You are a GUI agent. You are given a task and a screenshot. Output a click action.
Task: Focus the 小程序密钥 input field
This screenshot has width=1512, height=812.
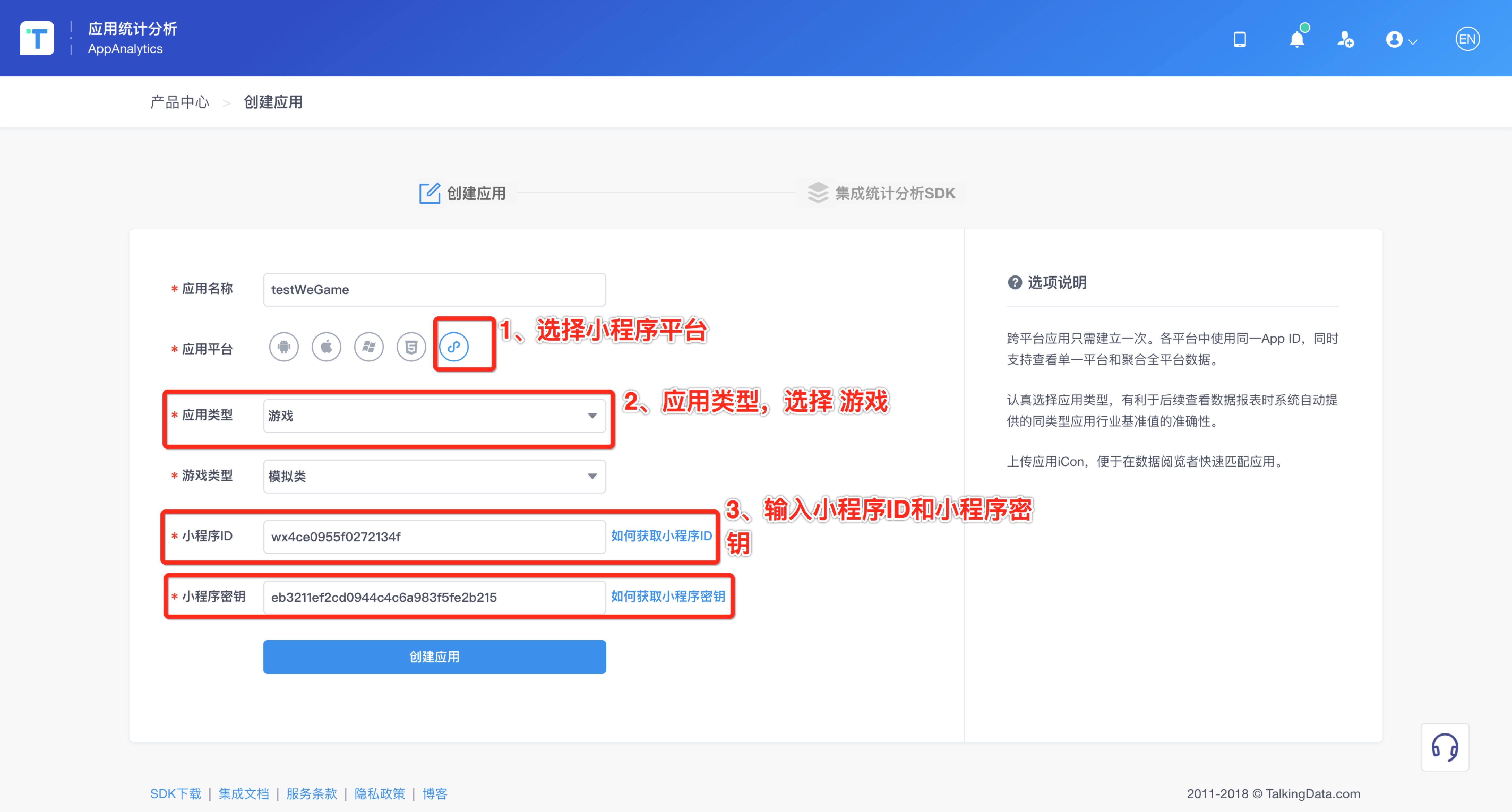pos(434,597)
